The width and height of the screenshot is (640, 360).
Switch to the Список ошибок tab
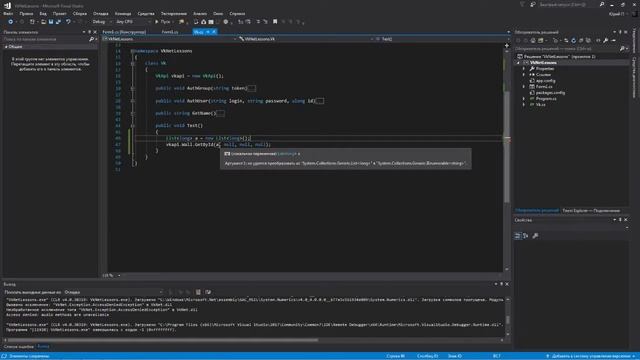(x=19, y=347)
